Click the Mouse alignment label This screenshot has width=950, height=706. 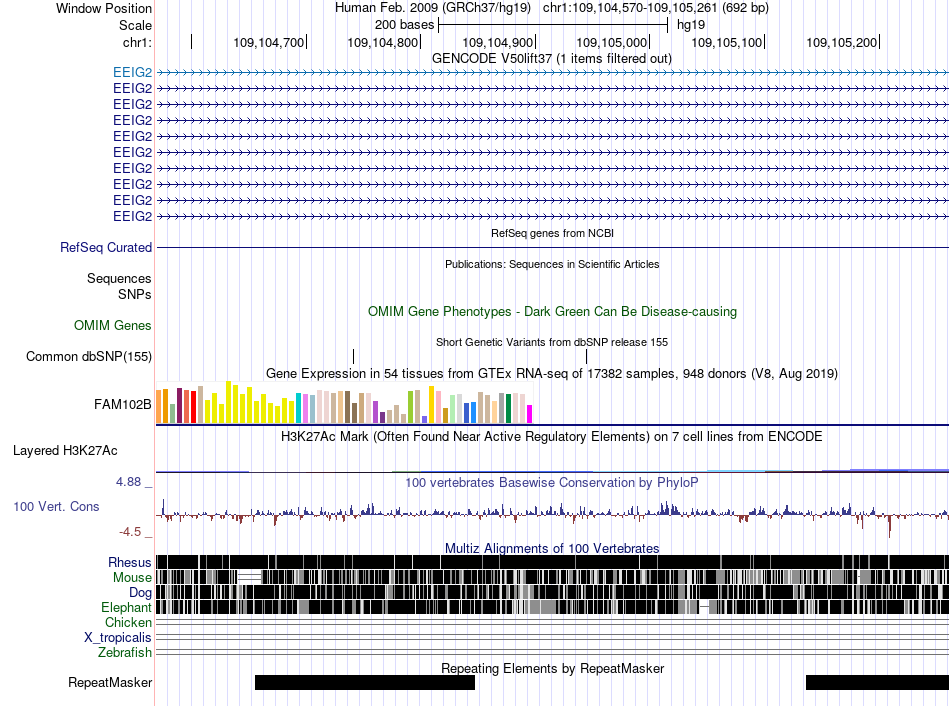[132, 578]
